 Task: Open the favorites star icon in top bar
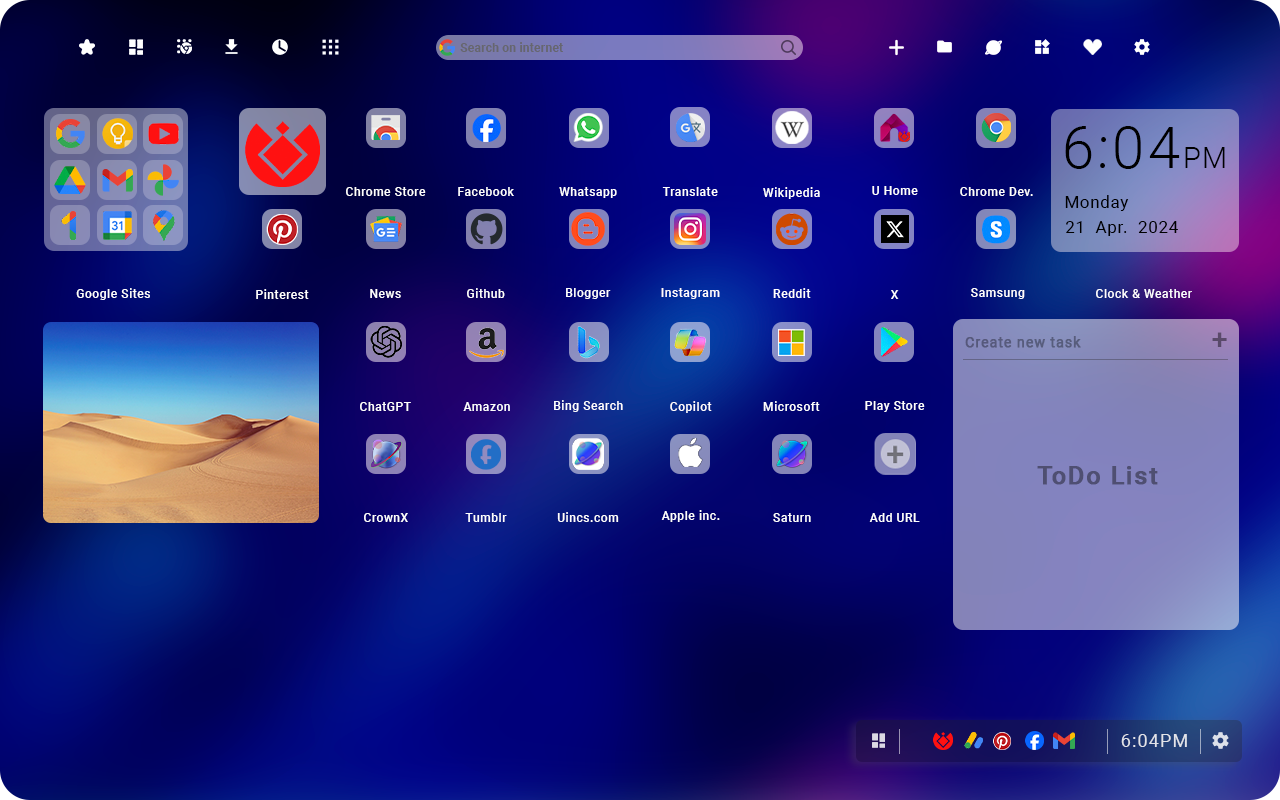pyautogui.click(x=87, y=47)
